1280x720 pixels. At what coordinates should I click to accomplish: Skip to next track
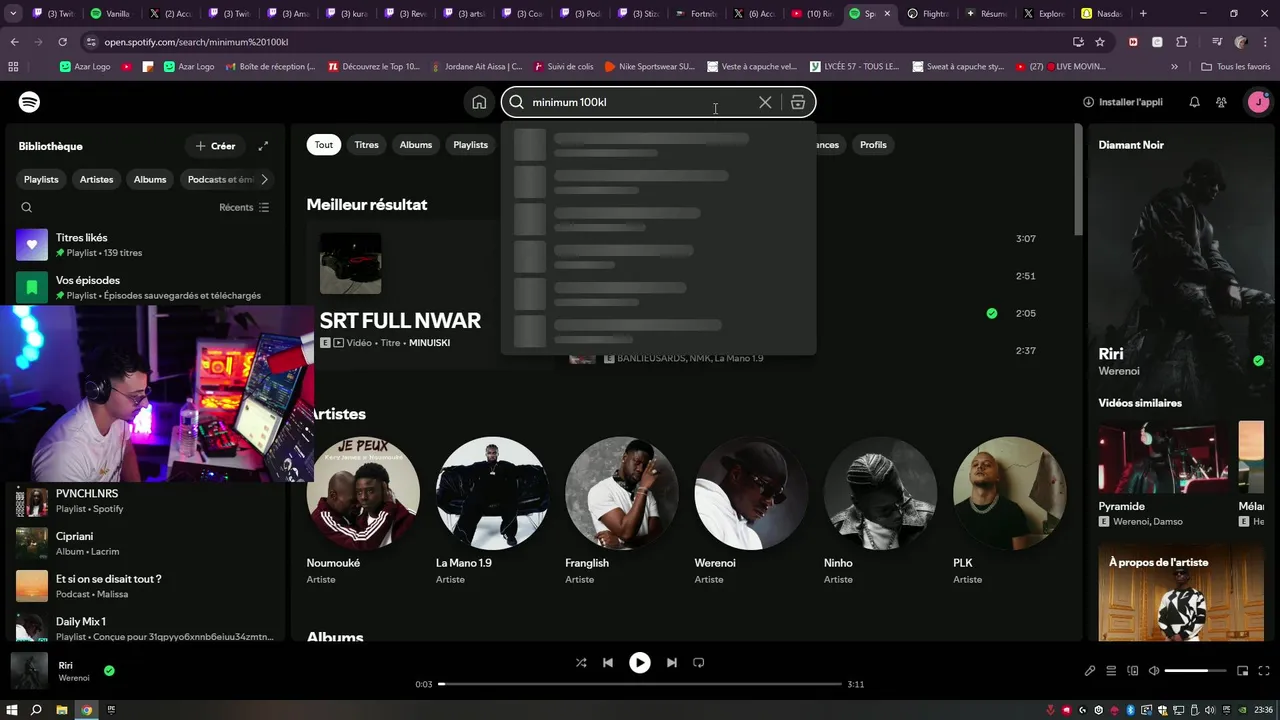coord(672,662)
